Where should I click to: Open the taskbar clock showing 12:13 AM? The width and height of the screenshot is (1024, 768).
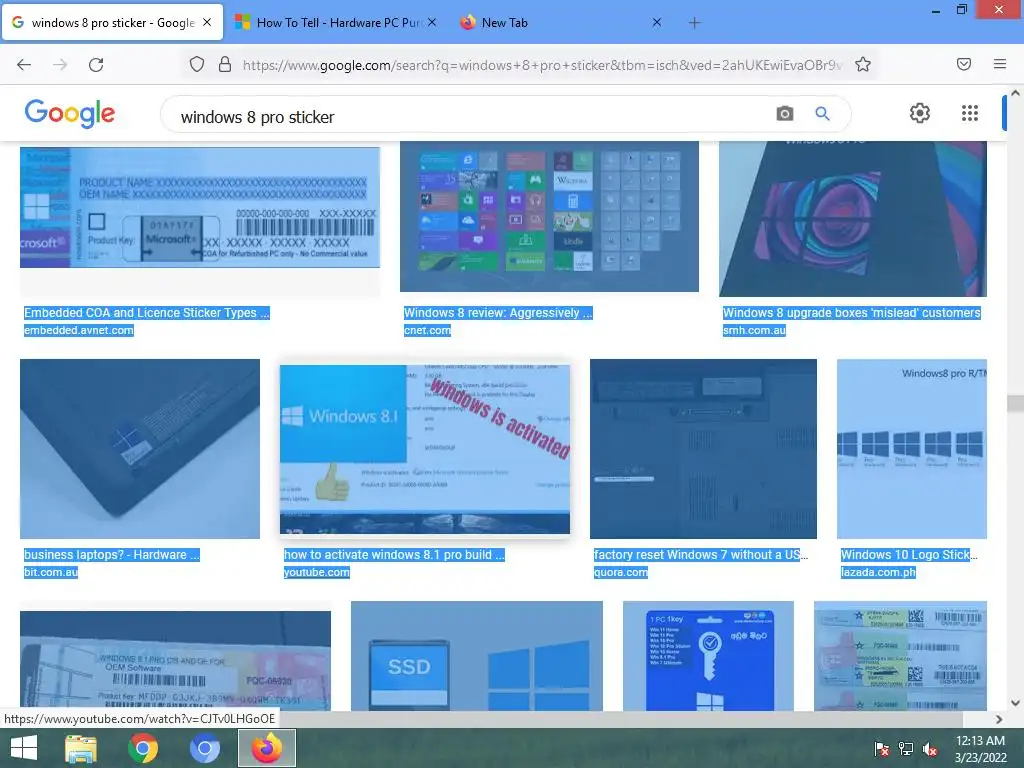coord(980,749)
